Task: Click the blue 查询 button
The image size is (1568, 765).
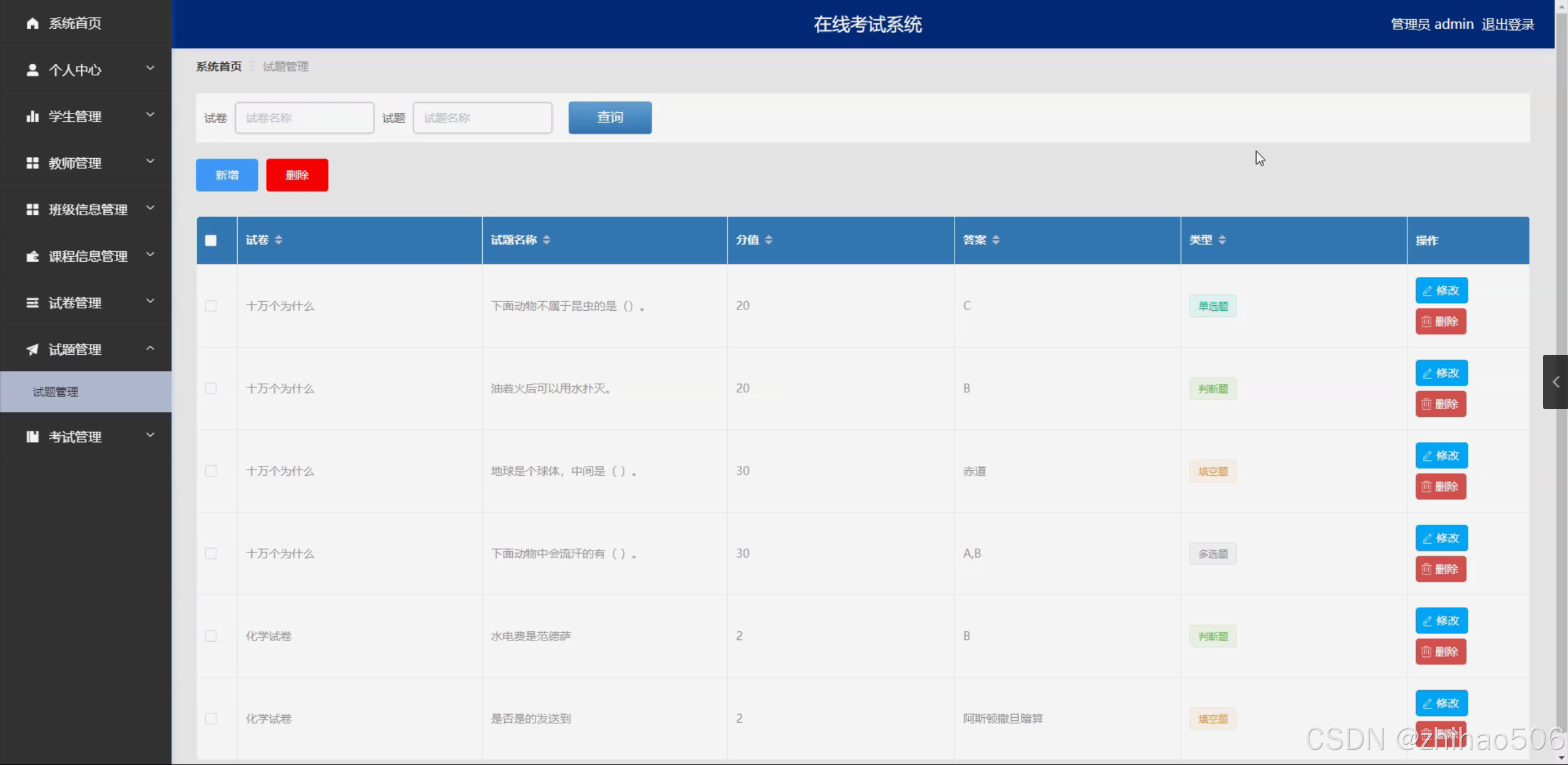Action: coord(610,118)
